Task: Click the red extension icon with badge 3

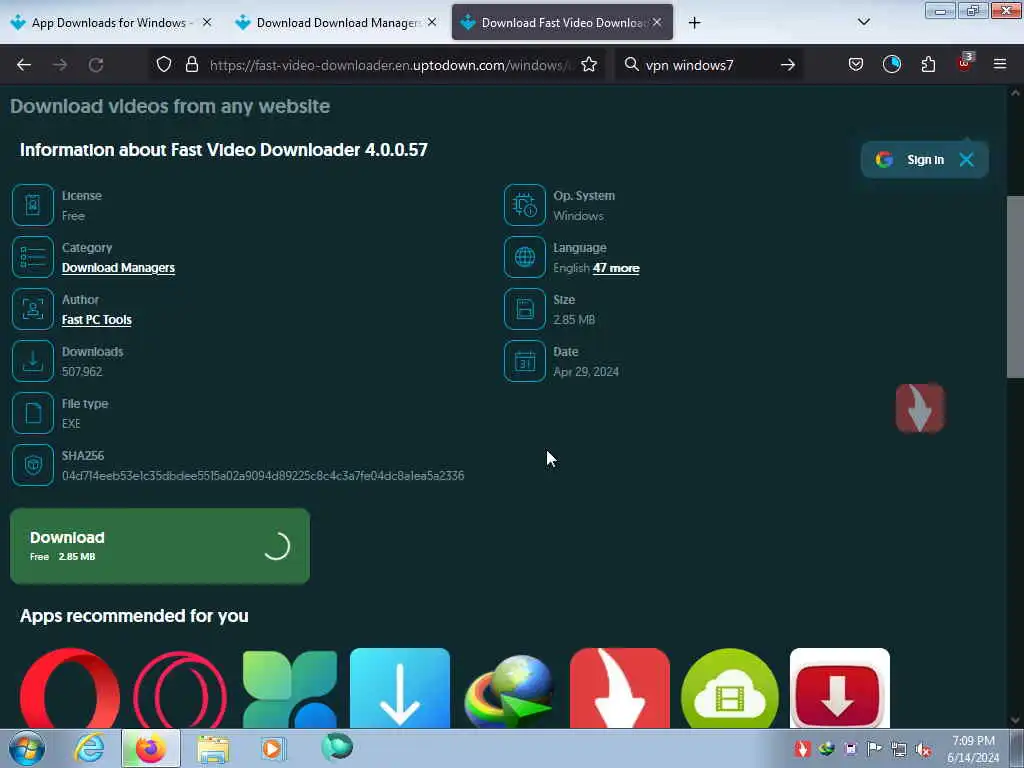Action: pyautogui.click(x=965, y=63)
